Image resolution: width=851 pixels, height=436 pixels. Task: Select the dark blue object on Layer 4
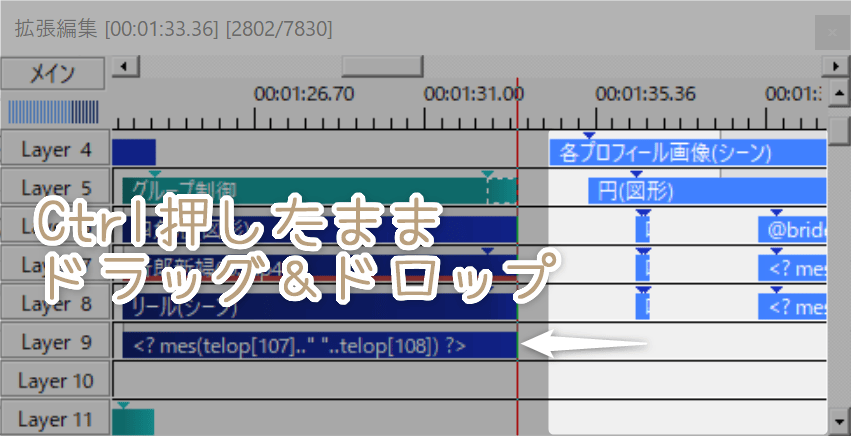134,152
